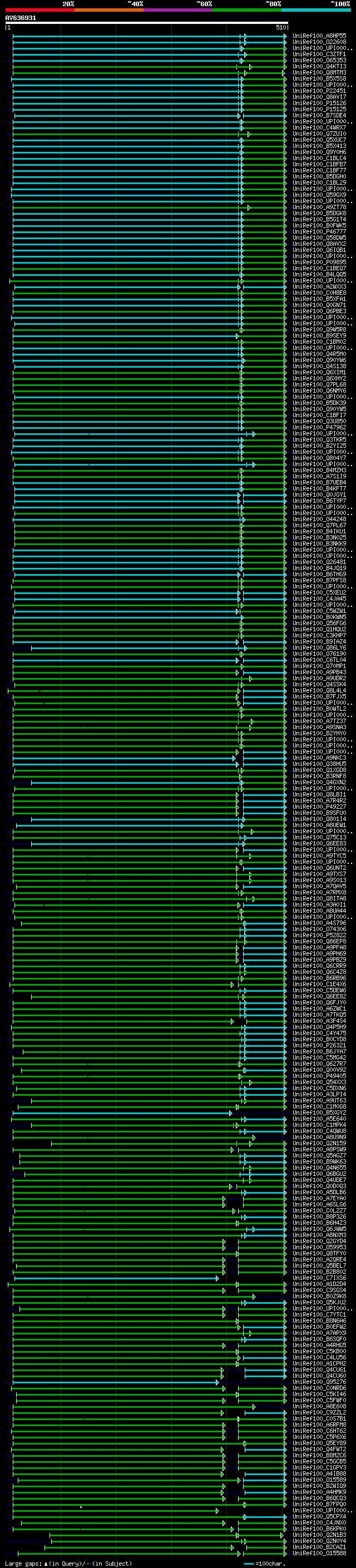Select hit label UniRef100_B9SEY9

pos(319,335)
